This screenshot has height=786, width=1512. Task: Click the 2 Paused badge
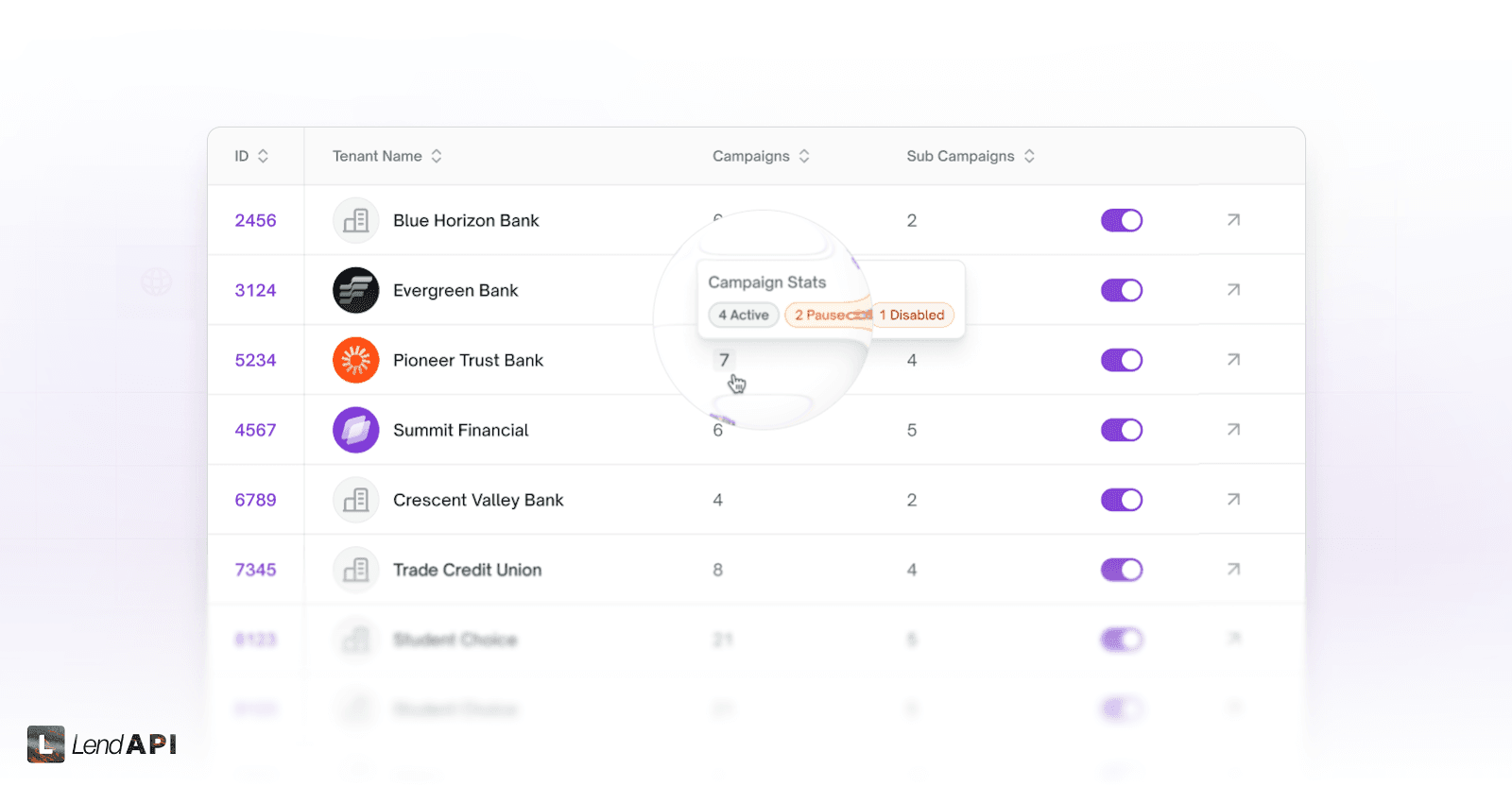tap(828, 315)
